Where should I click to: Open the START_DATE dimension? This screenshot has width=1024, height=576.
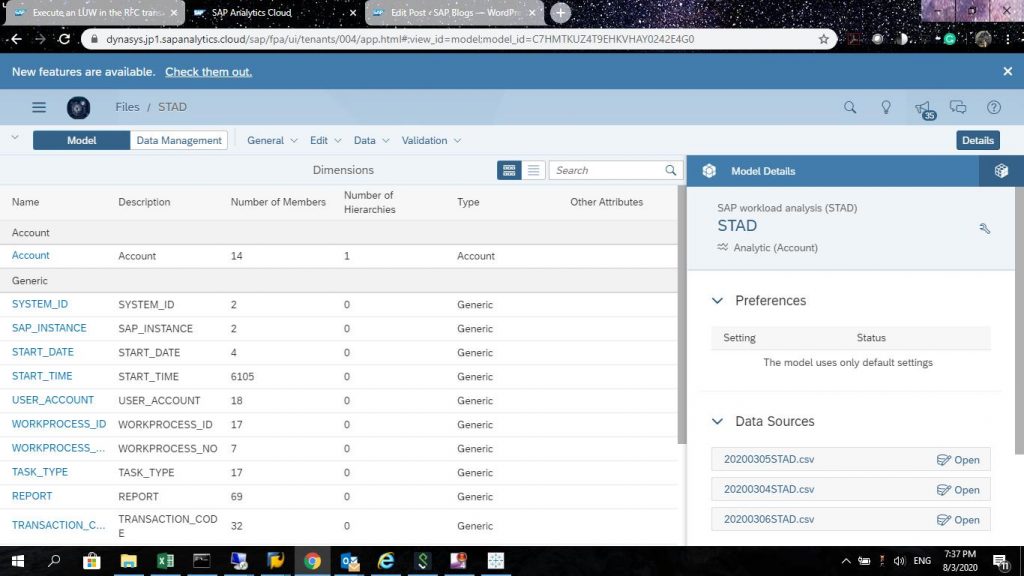tap(42, 352)
